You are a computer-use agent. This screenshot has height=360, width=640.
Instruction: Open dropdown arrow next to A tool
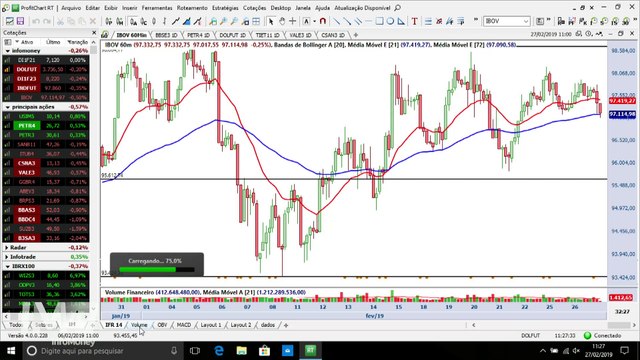pos(314,21)
